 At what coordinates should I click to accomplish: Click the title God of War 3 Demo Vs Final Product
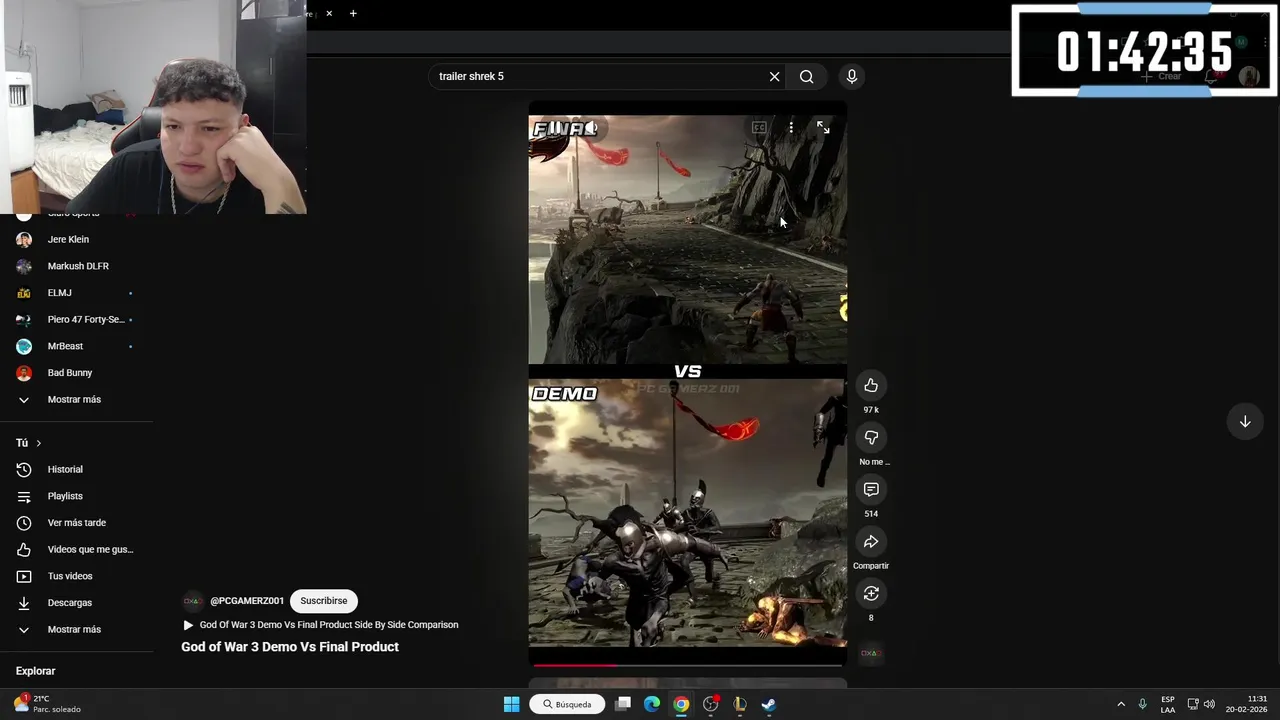click(x=290, y=647)
